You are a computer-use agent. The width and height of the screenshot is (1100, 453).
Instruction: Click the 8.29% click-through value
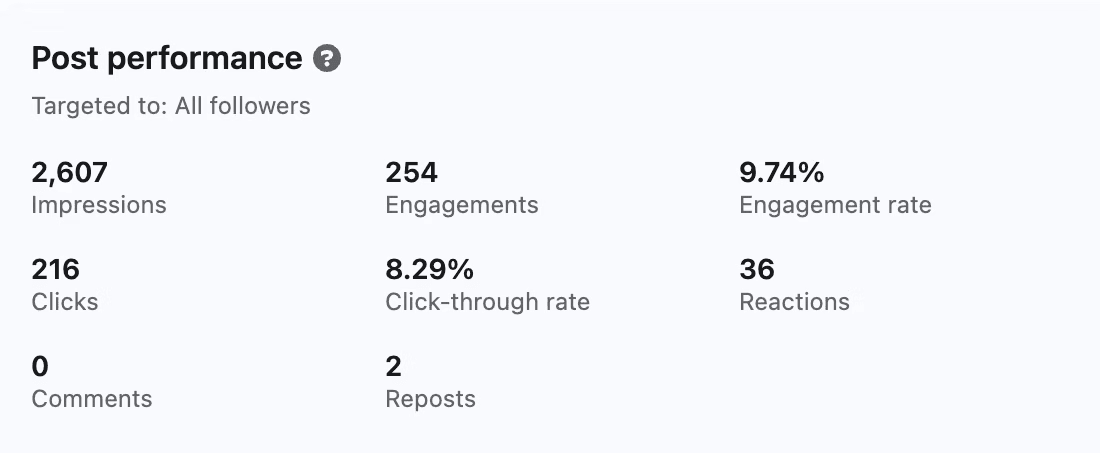pos(429,269)
